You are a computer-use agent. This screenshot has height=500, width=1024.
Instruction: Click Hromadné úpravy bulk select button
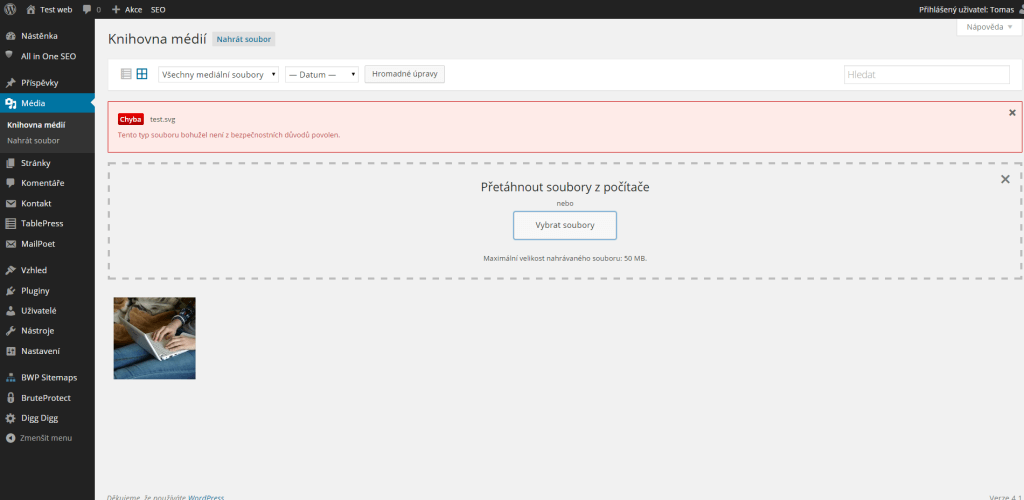[x=404, y=74]
